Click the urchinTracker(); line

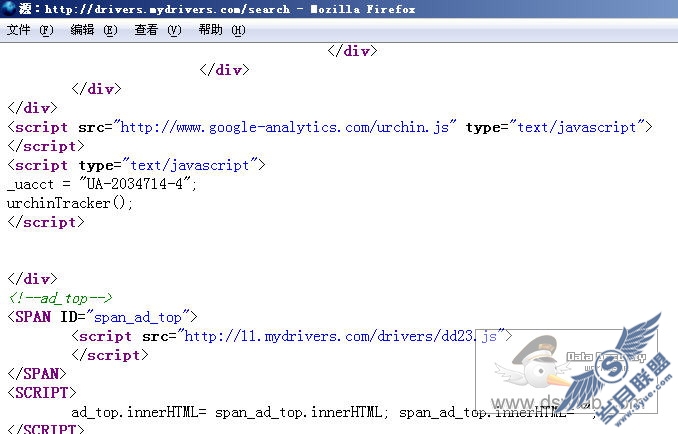[x=70, y=203]
